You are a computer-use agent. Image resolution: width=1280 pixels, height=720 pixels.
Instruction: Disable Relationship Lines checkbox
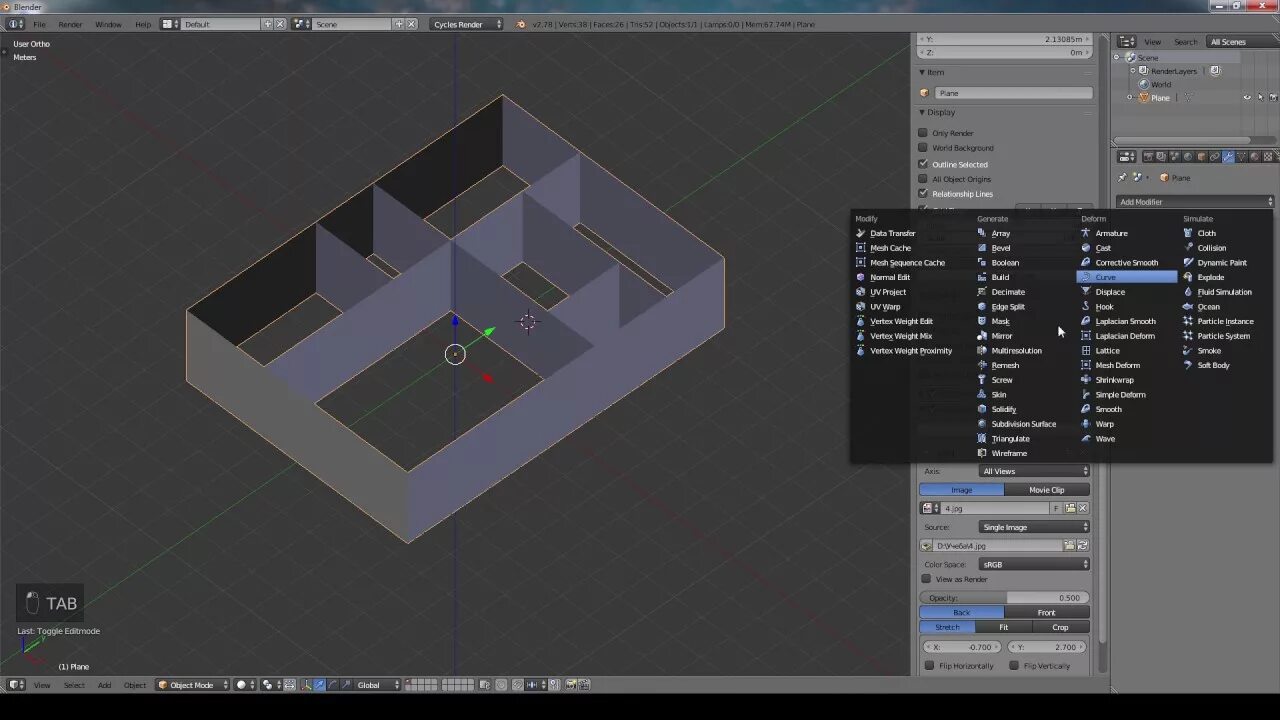[x=923, y=194]
